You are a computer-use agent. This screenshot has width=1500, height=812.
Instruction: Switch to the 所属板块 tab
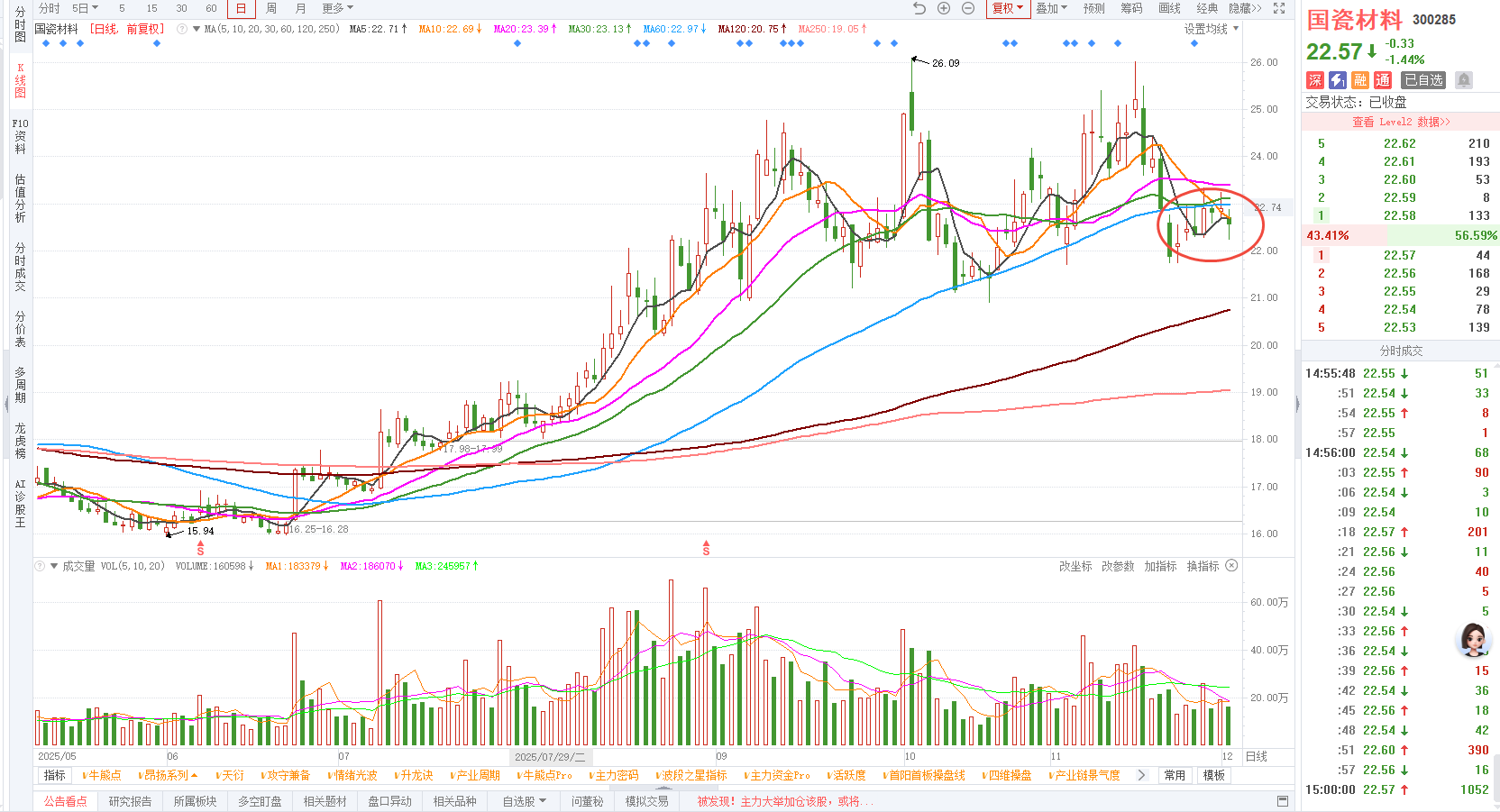(x=195, y=801)
